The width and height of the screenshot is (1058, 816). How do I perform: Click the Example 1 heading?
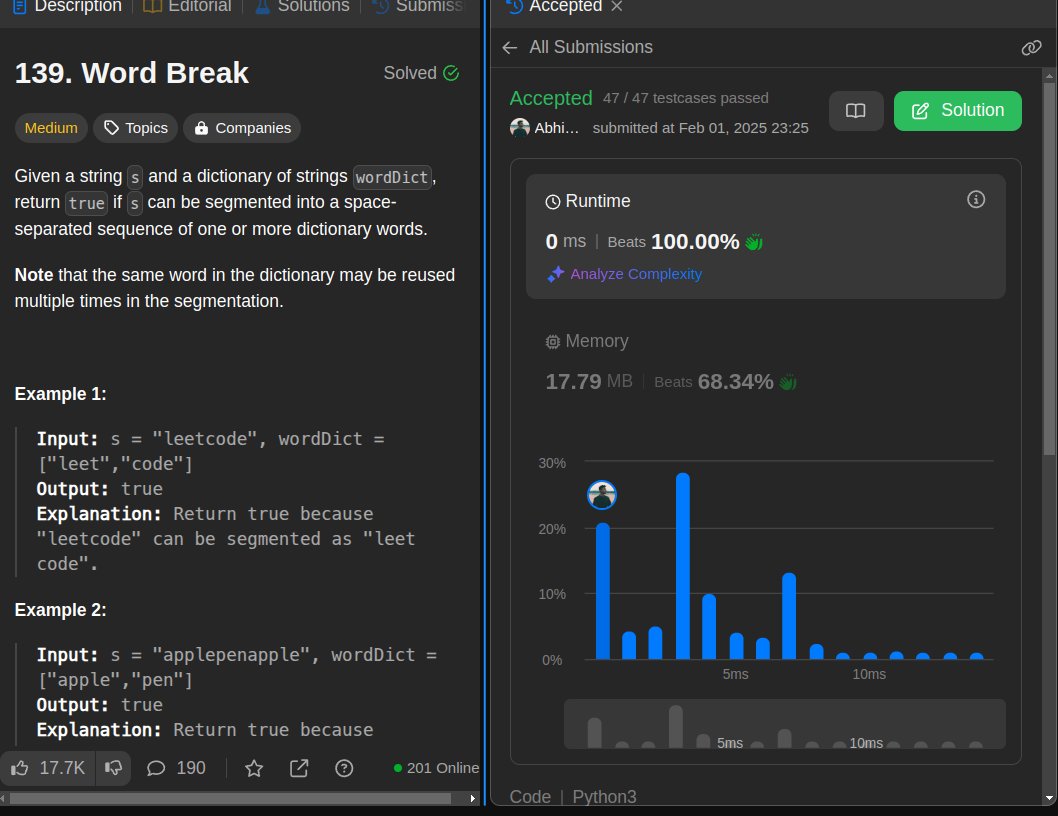click(x=61, y=394)
